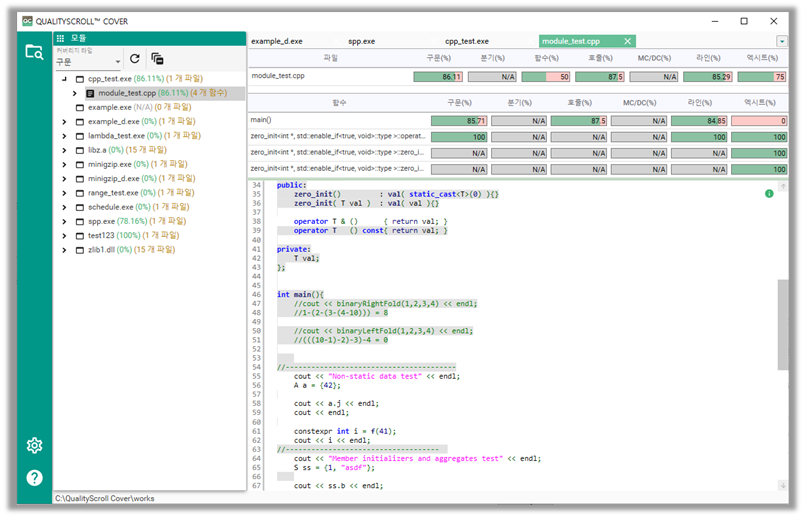Click the code view scroll up arrow
The image size is (804, 517).
coord(782,187)
